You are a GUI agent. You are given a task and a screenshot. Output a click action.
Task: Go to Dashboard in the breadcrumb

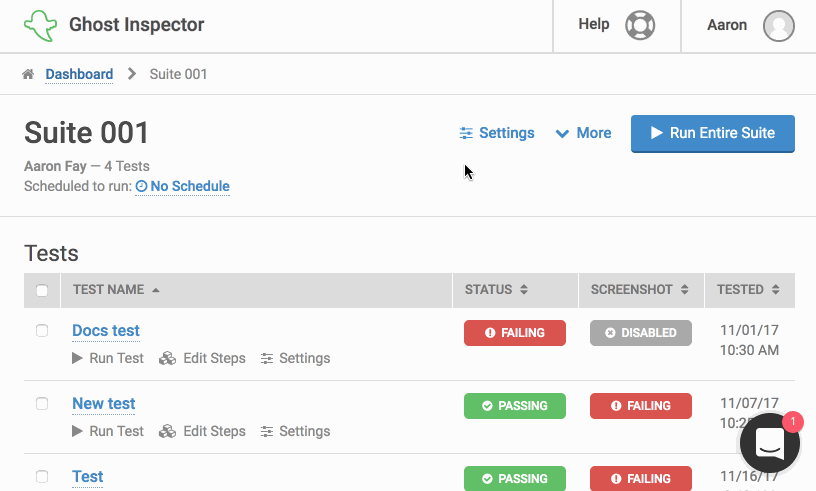(x=79, y=74)
